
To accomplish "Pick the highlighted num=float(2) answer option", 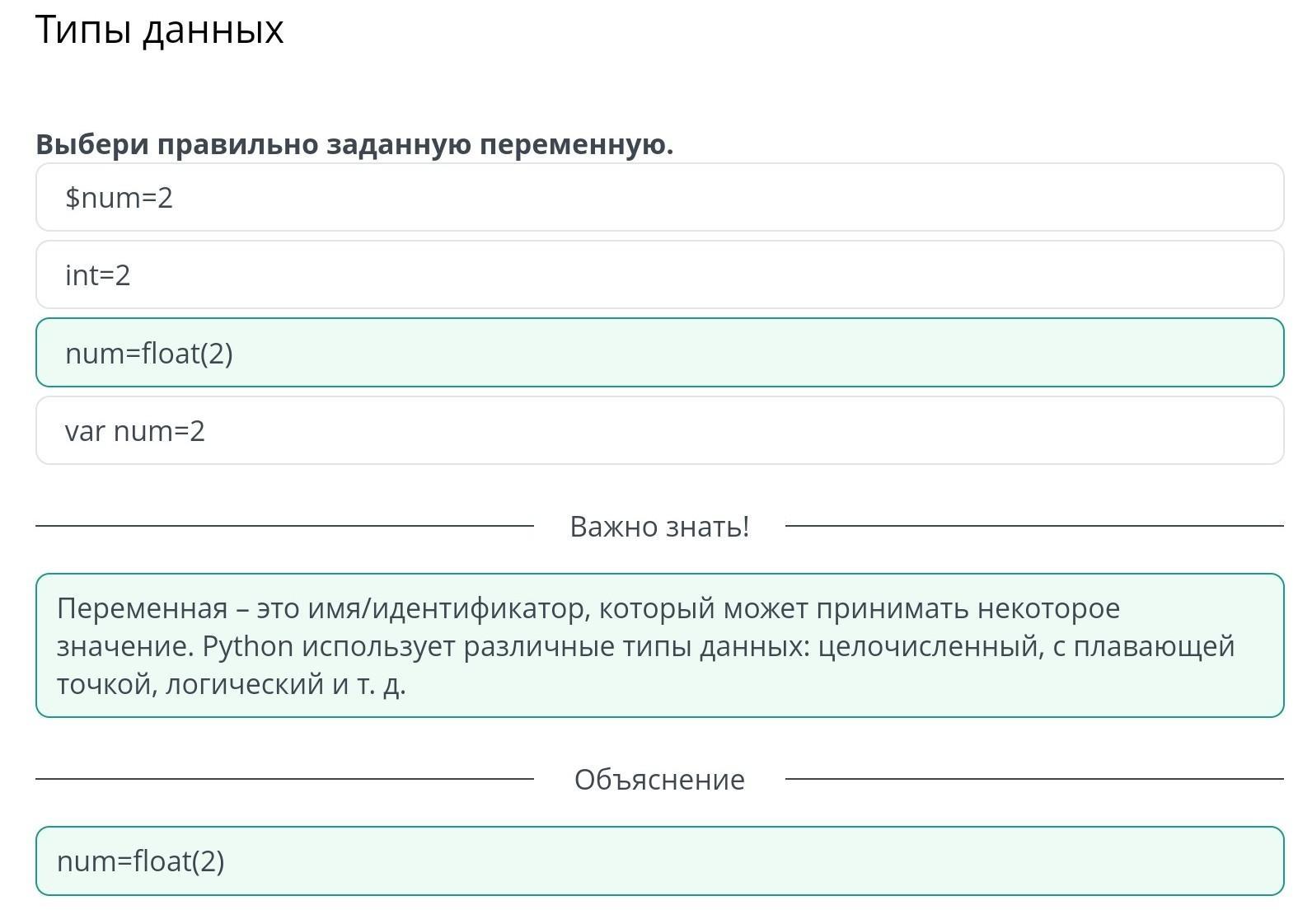I will click(659, 353).
